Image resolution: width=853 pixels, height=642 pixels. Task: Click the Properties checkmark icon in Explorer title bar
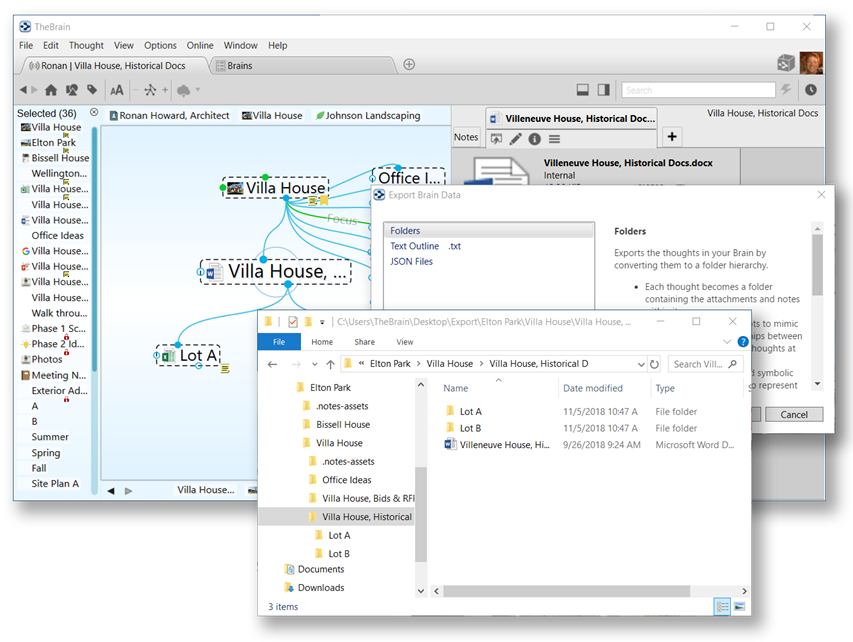[293, 322]
